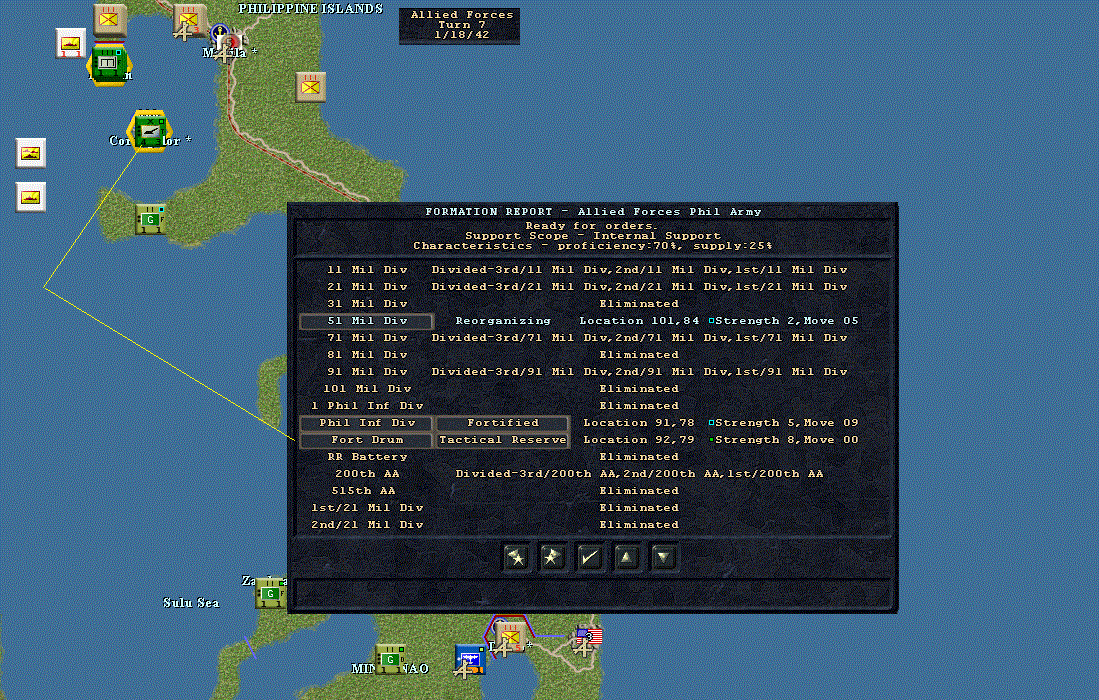Click the US flag objective marker on Mindanao

(589, 636)
